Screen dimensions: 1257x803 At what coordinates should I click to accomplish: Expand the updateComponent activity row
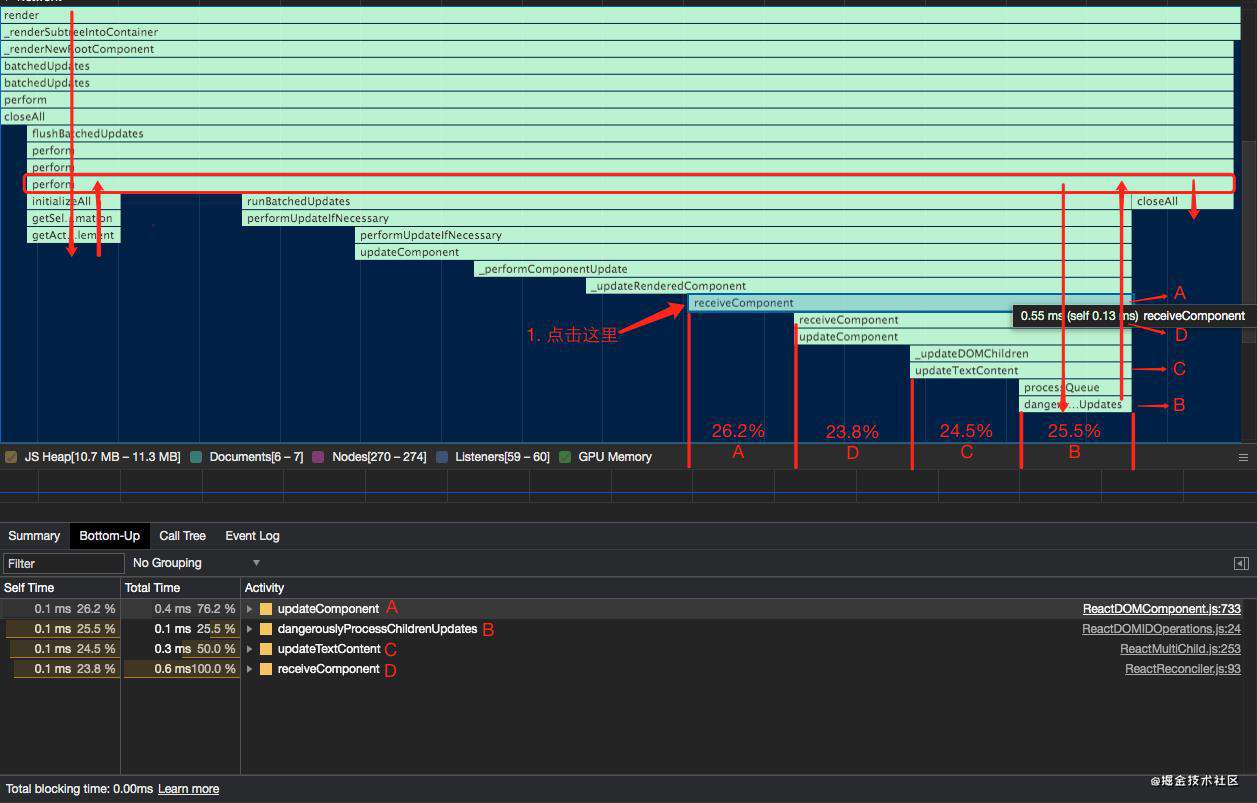tap(249, 609)
